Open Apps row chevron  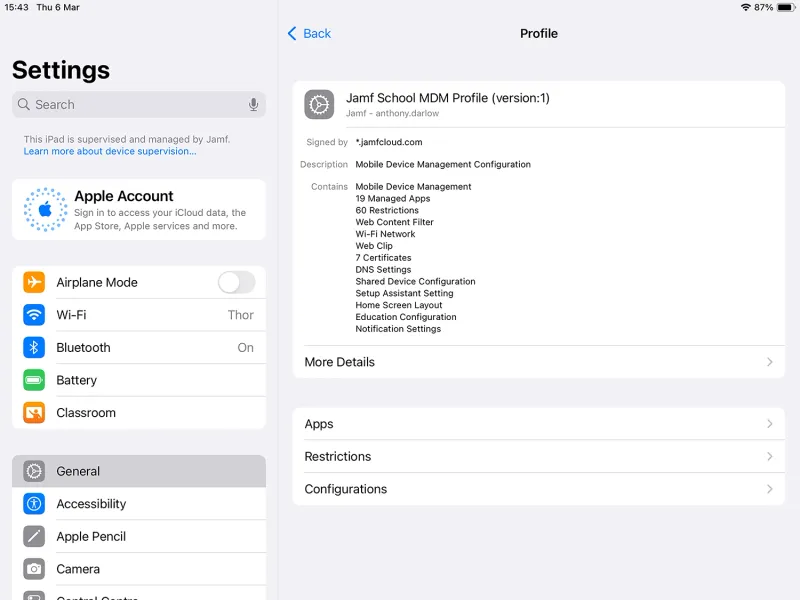point(769,424)
